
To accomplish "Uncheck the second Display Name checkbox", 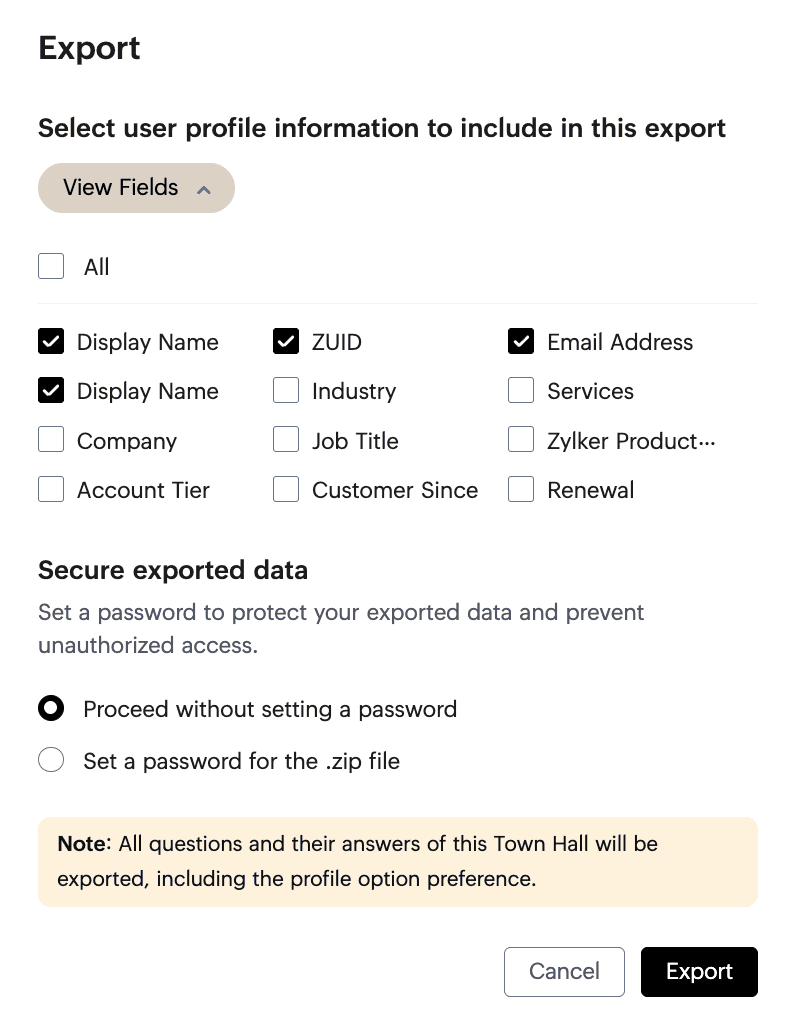I will point(51,390).
